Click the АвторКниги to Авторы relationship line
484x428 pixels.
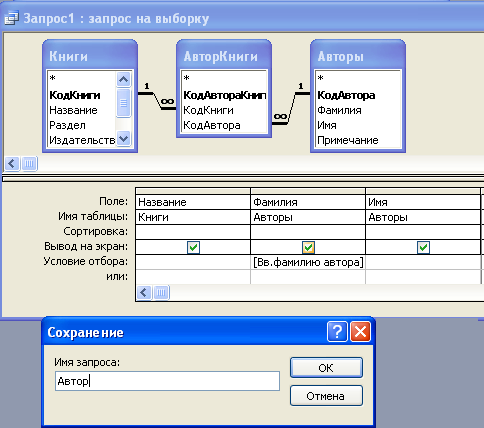[x=292, y=108]
